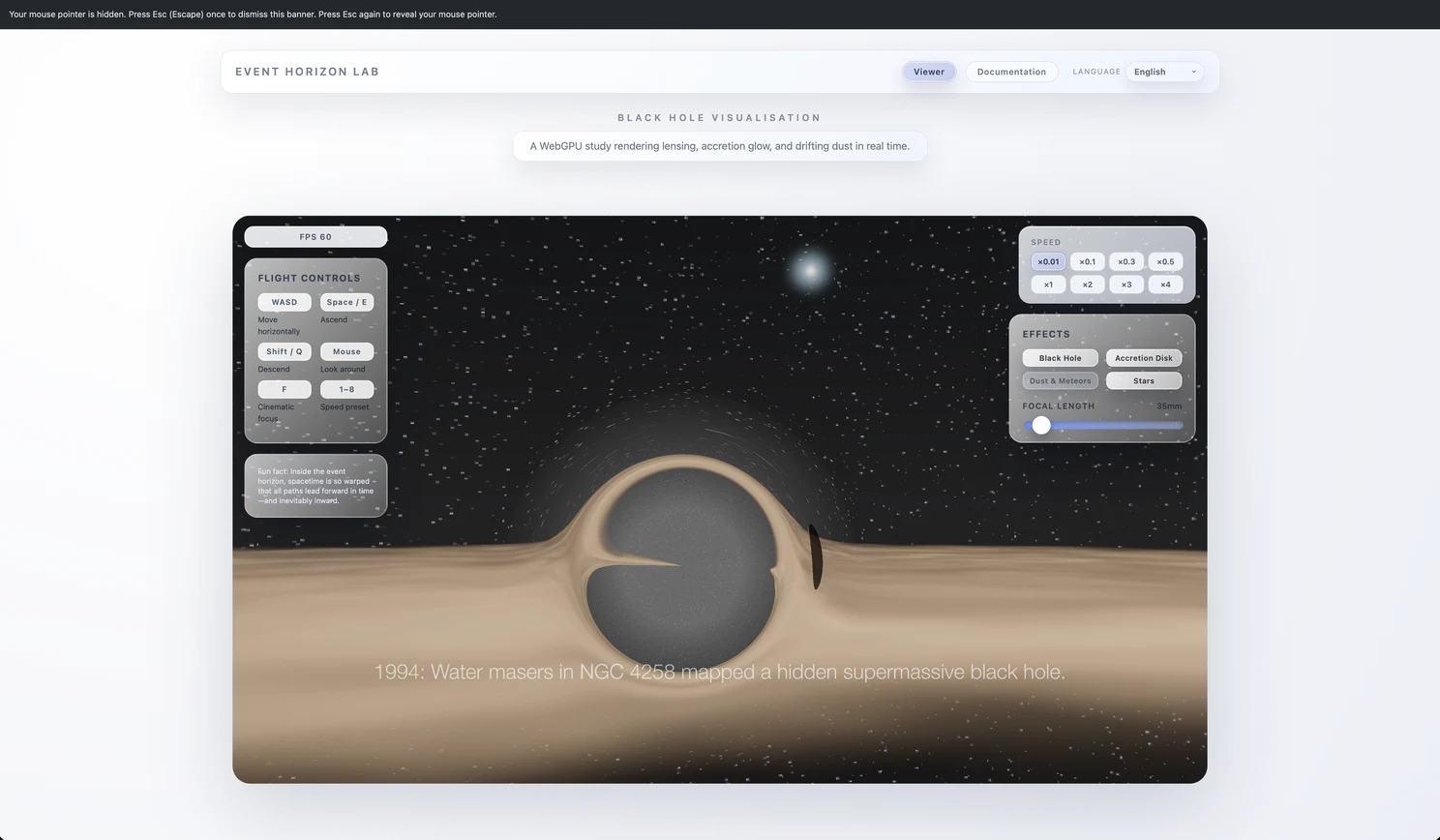Click the Black Hole Visualisation heading
This screenshot has height=840, width=1440.
click(719, 118)
